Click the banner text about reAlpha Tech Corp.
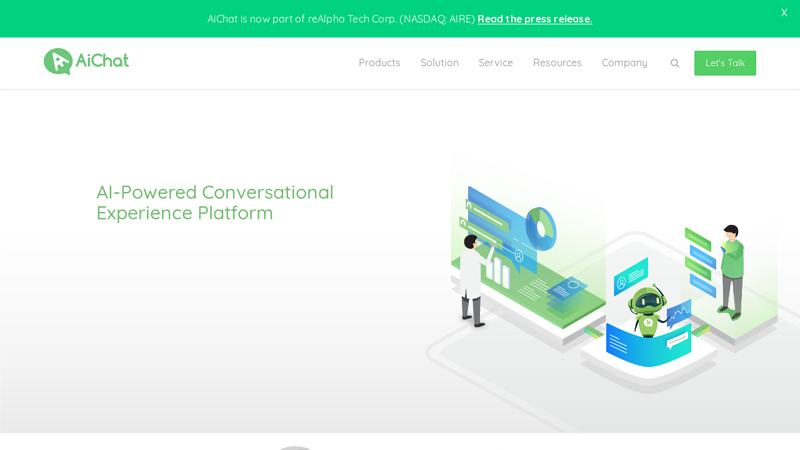The width and height of the screenshot is (800, 450). [341, 19]
